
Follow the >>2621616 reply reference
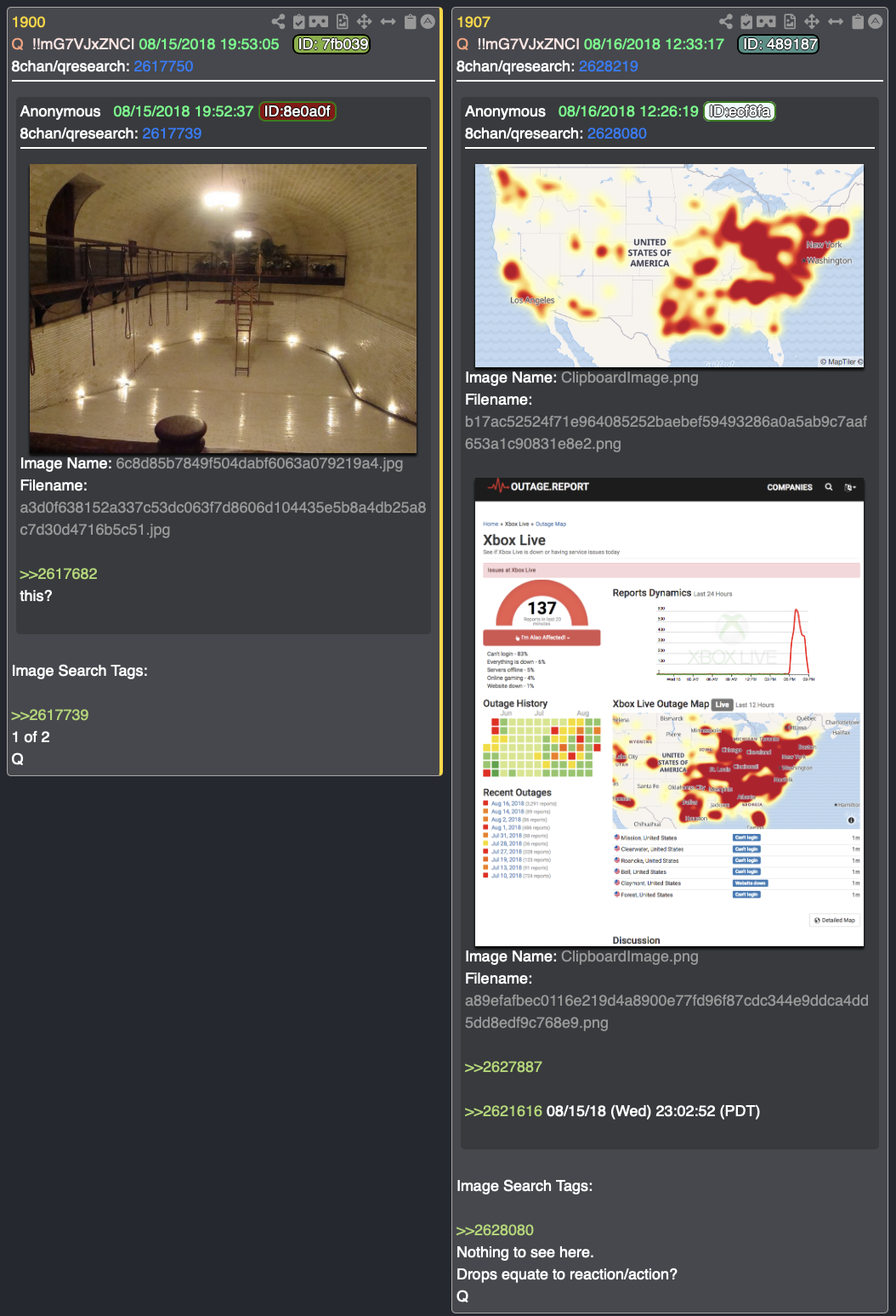click(503, 1111)
